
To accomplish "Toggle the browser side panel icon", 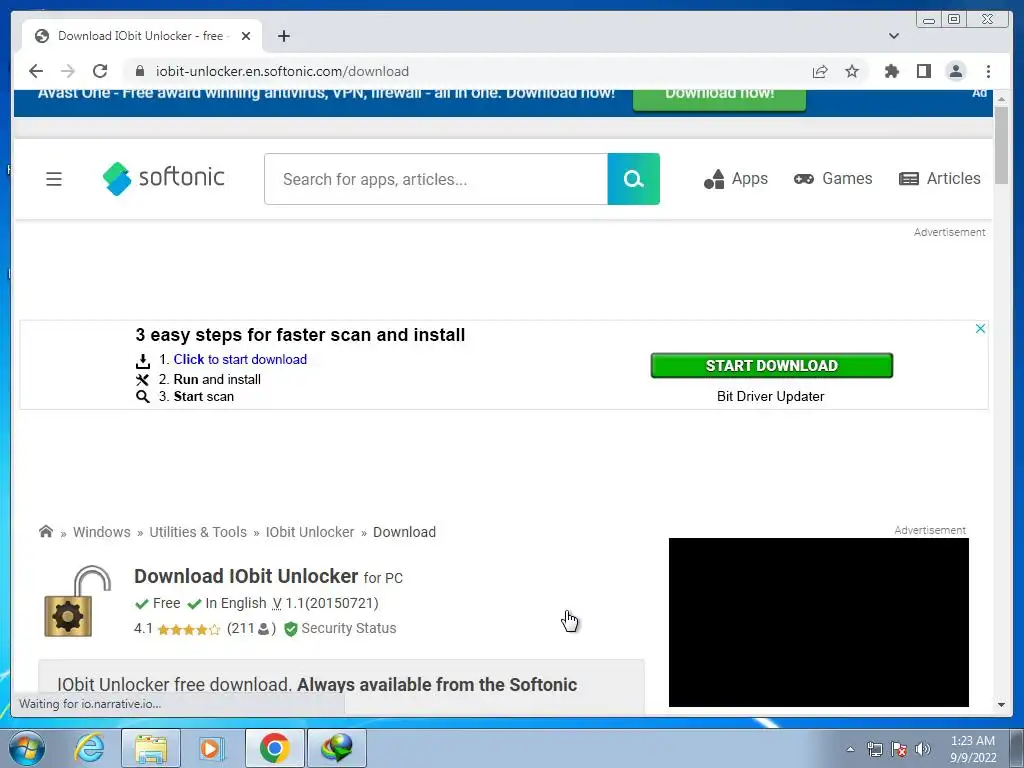I will click(923, 71).
